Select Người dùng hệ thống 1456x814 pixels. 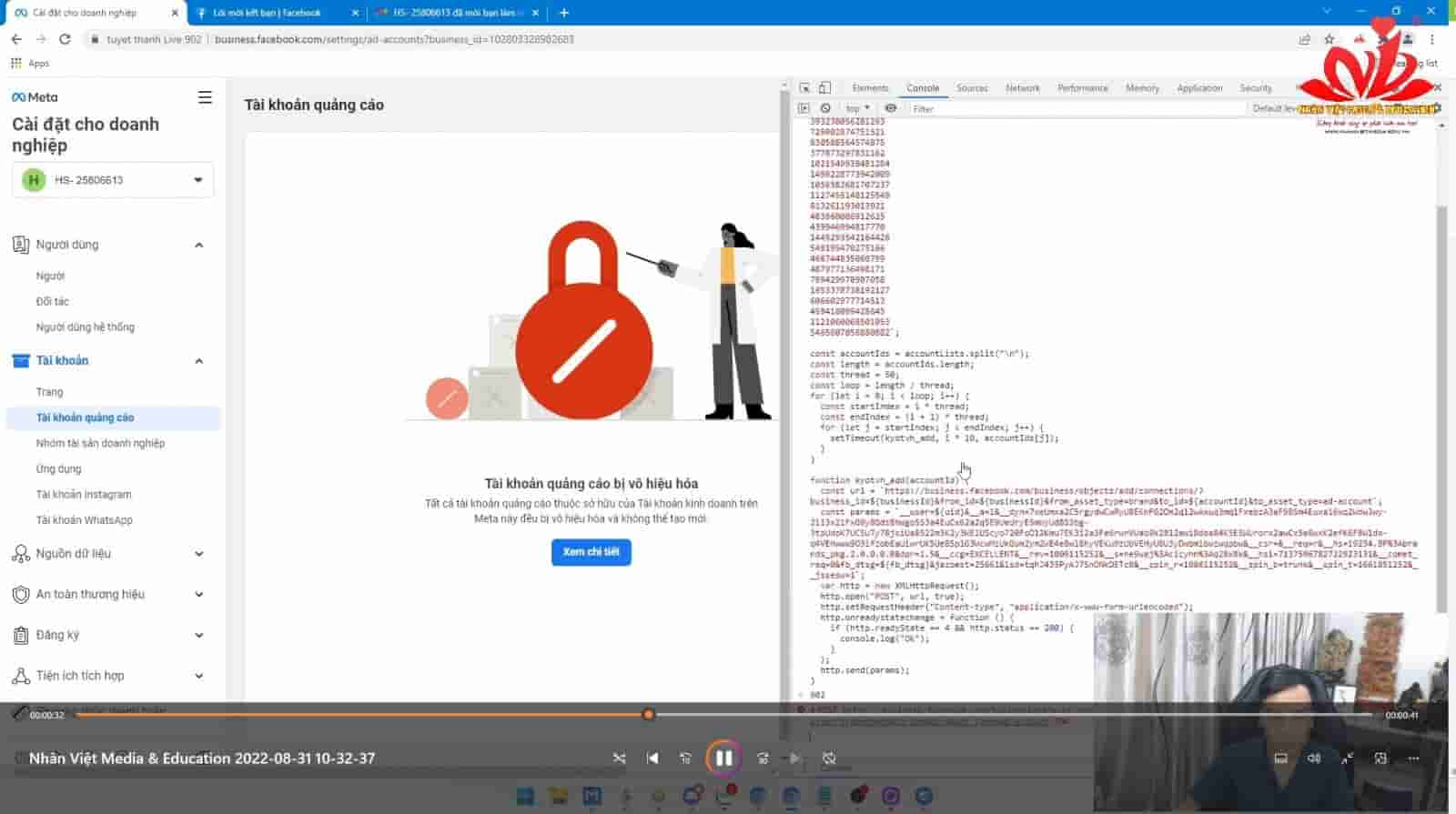coord(85,327)
